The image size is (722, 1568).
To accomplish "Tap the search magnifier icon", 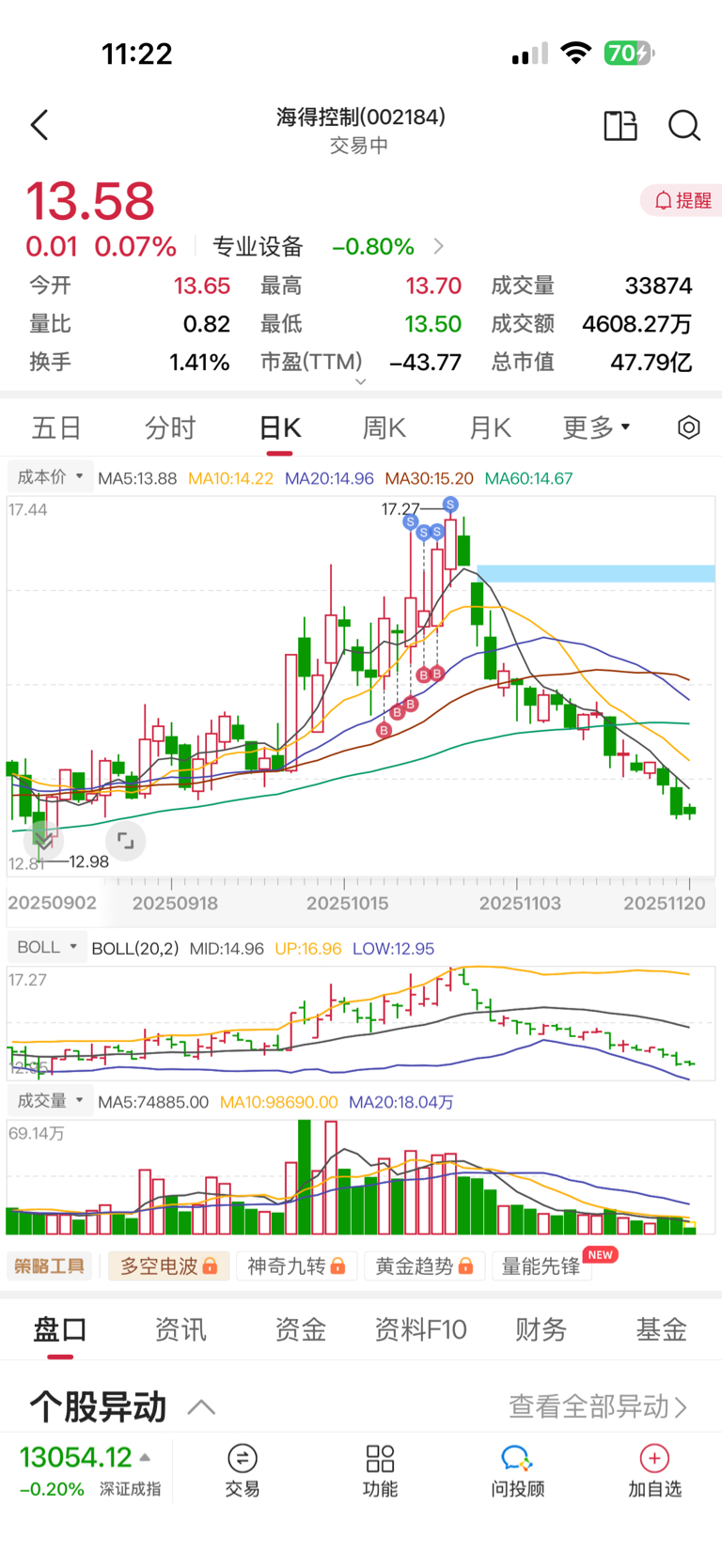I will tap(684, 125).
